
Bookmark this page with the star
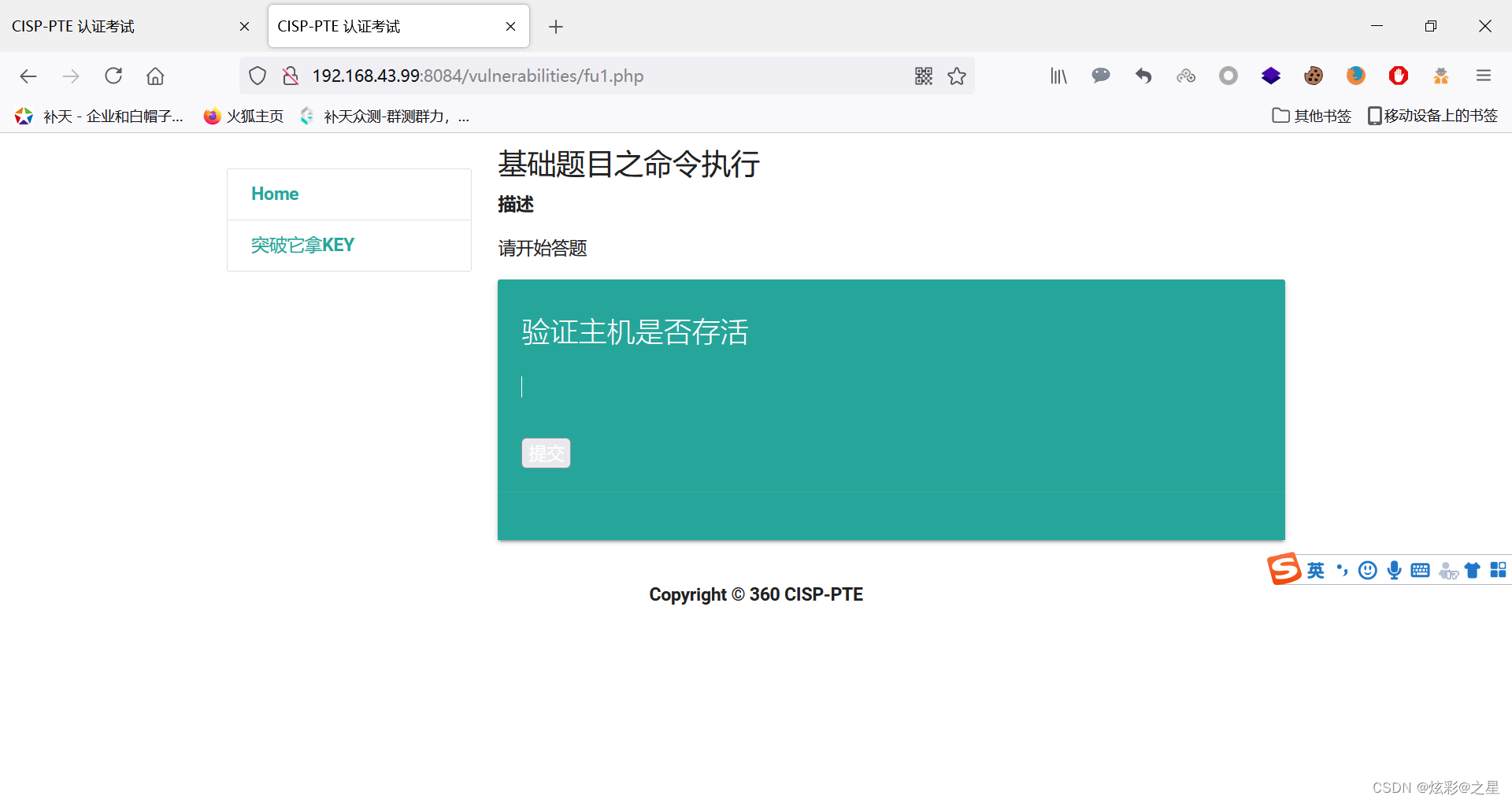[957, 76]
